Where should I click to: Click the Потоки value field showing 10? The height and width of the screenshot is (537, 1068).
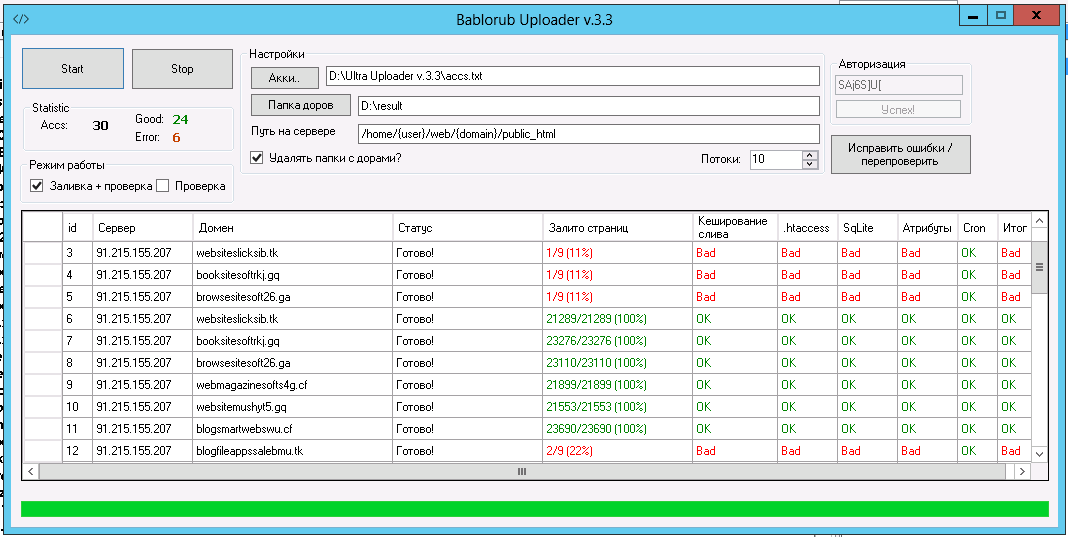[x=775, y=159]
